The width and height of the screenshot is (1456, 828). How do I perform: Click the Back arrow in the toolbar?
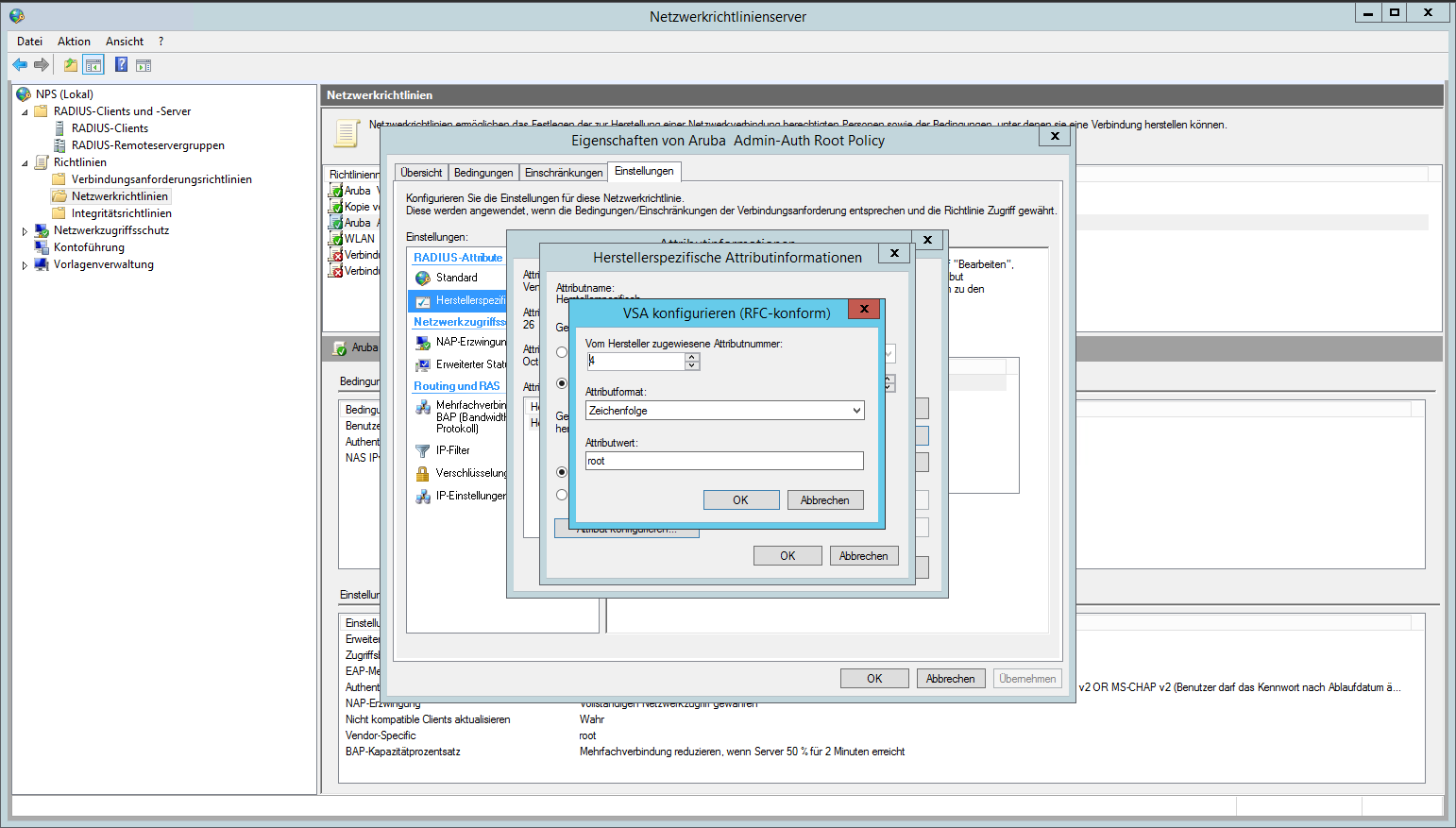click(20, 65)
